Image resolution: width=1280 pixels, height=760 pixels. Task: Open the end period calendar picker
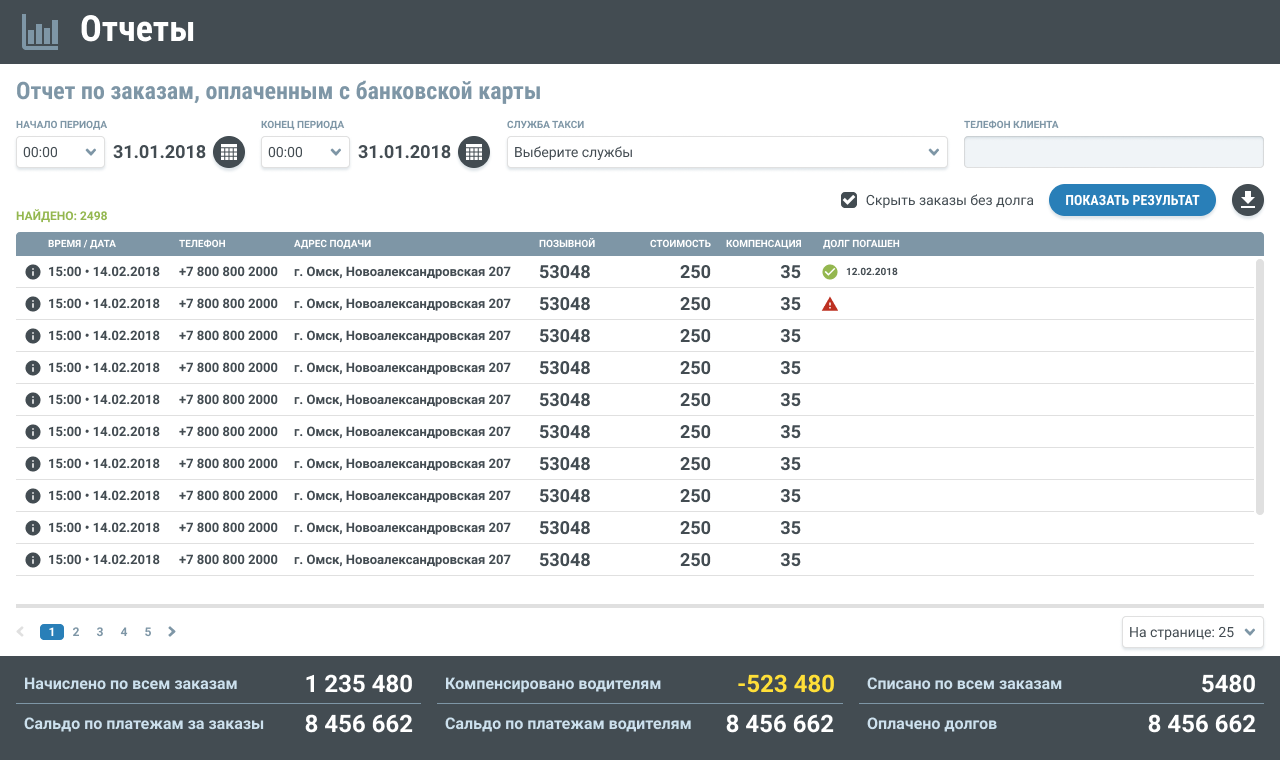[x=474, y=152]
